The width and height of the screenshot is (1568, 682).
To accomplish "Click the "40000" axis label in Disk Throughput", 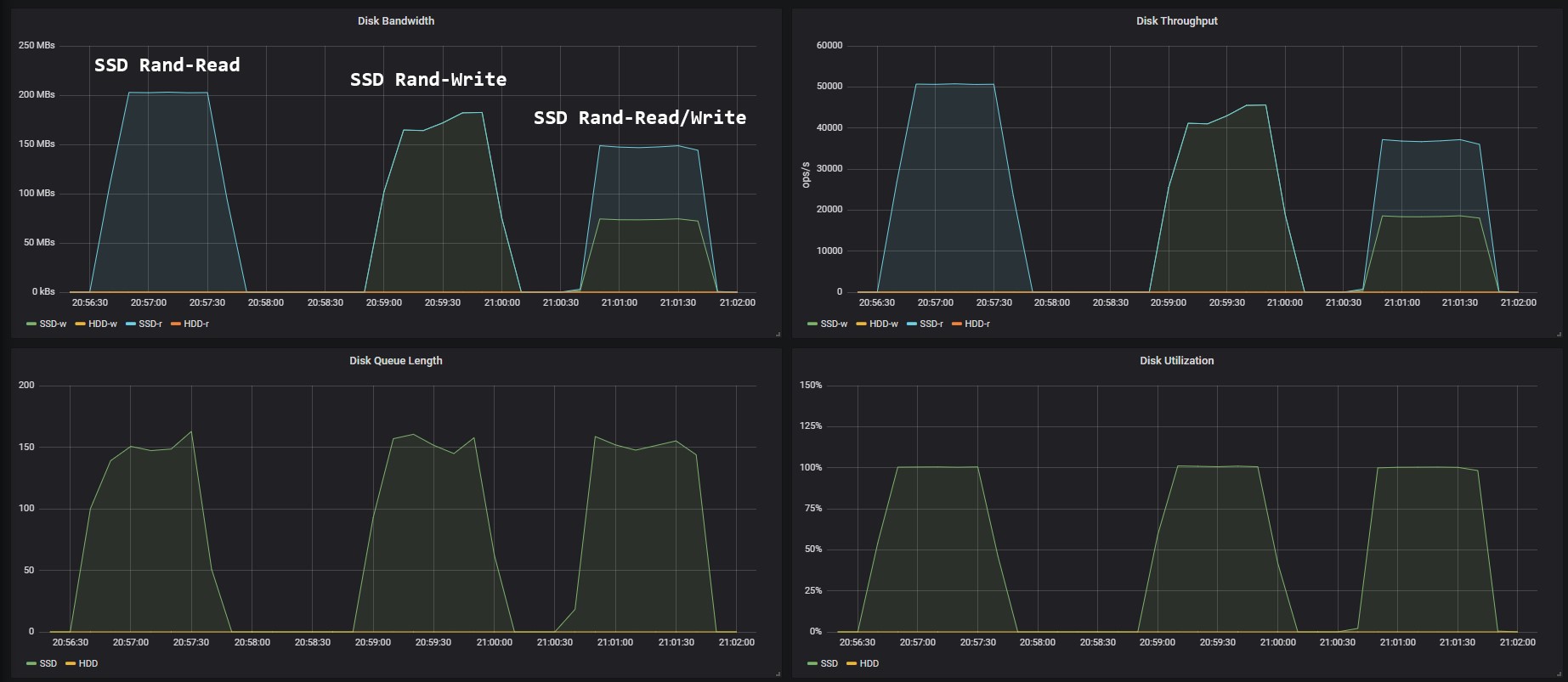I will 829,127.
